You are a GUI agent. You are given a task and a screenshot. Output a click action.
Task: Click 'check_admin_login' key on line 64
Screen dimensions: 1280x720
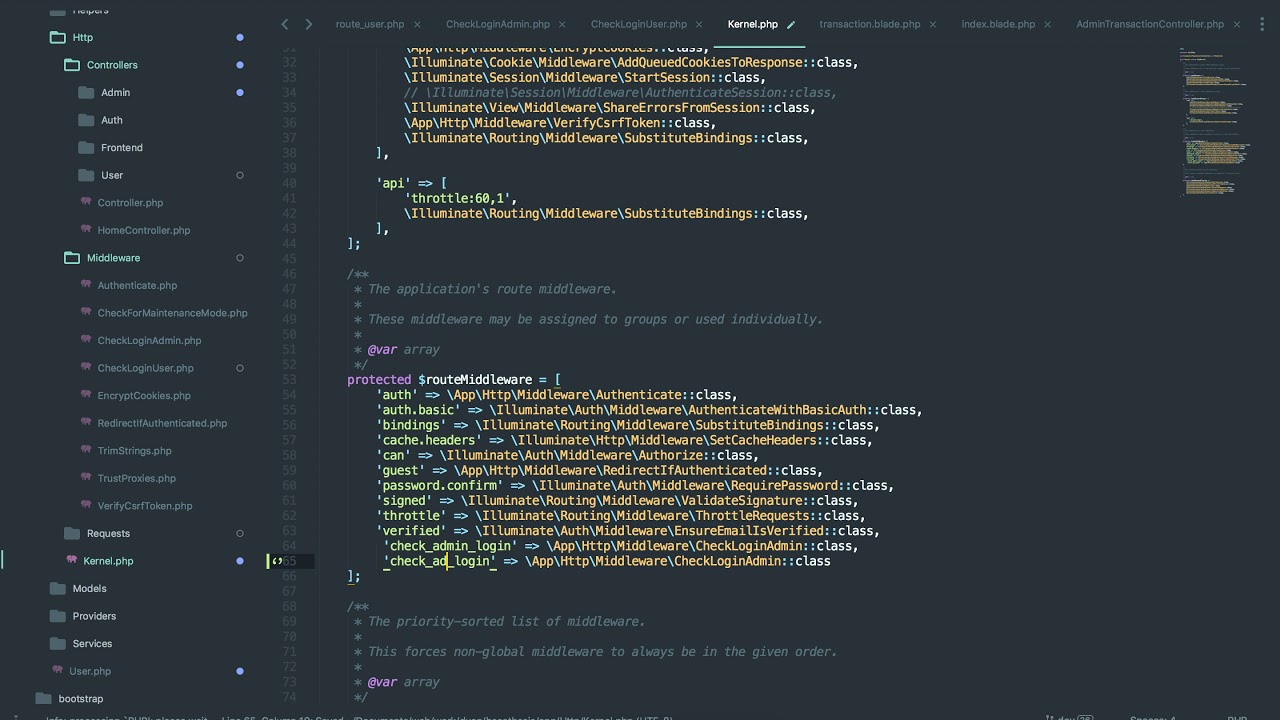pyautogui.click(x=450, y=546)
